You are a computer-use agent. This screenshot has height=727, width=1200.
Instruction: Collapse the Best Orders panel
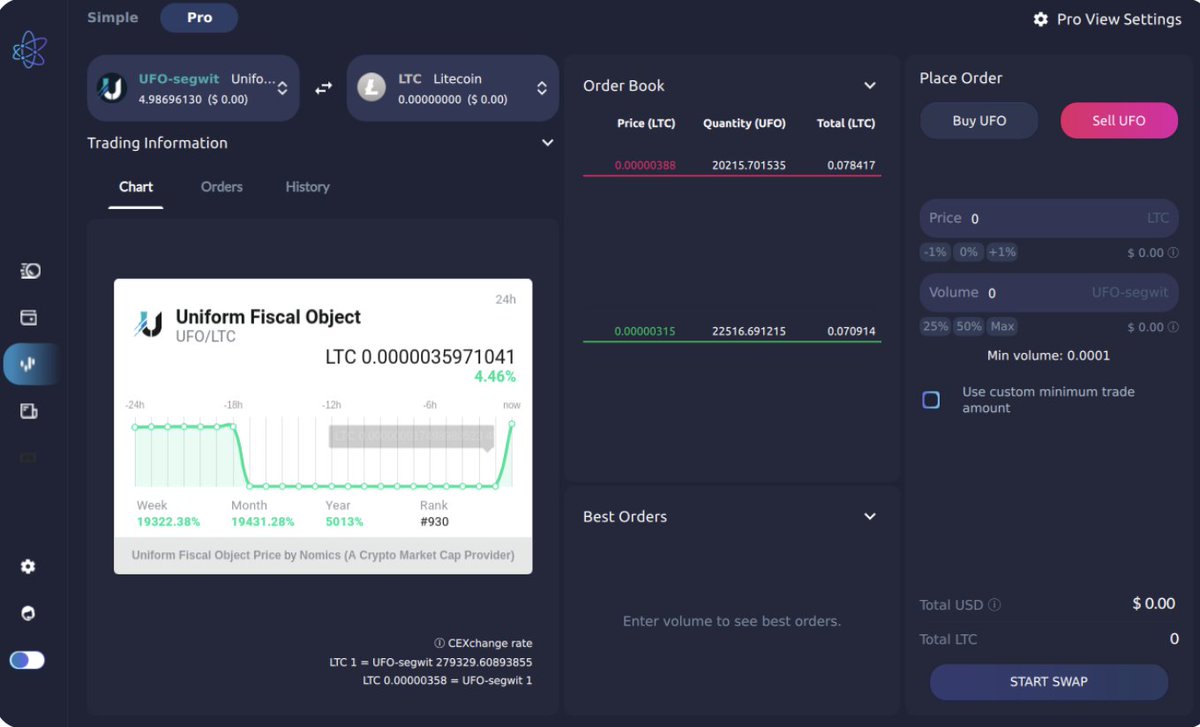870,517
